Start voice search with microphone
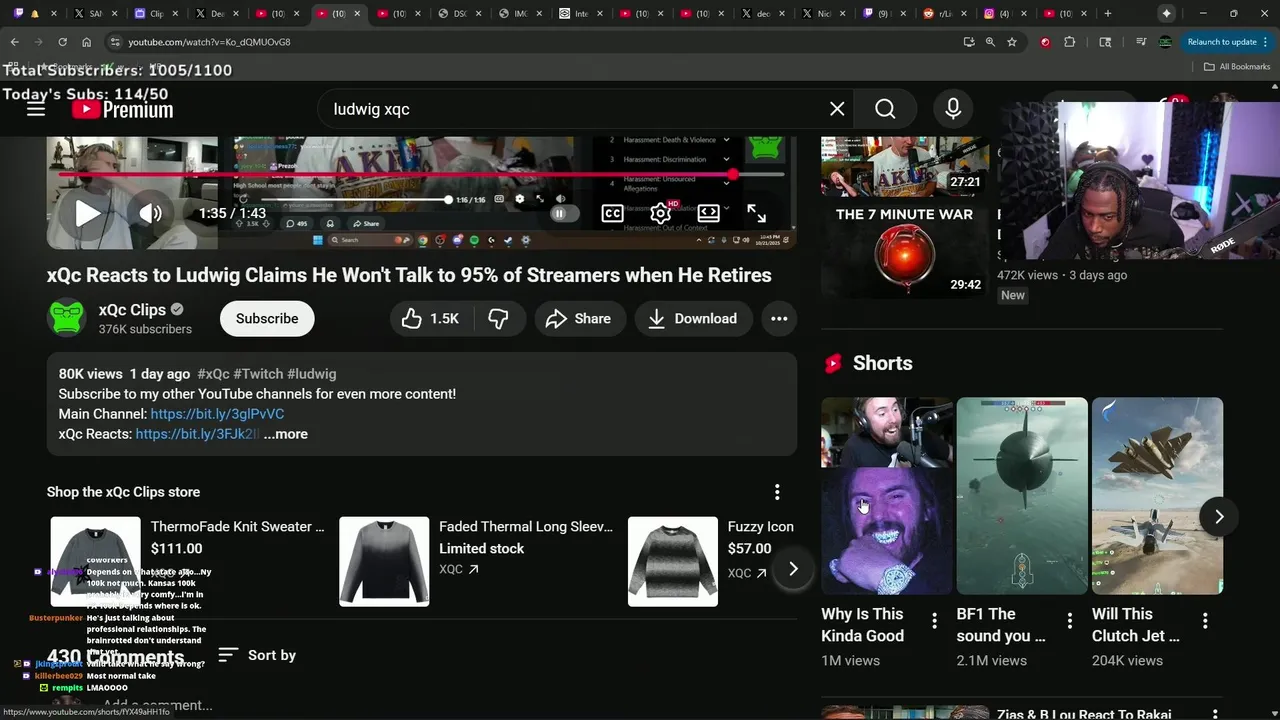The image size is (1280, 720). [x=953, y=109]
